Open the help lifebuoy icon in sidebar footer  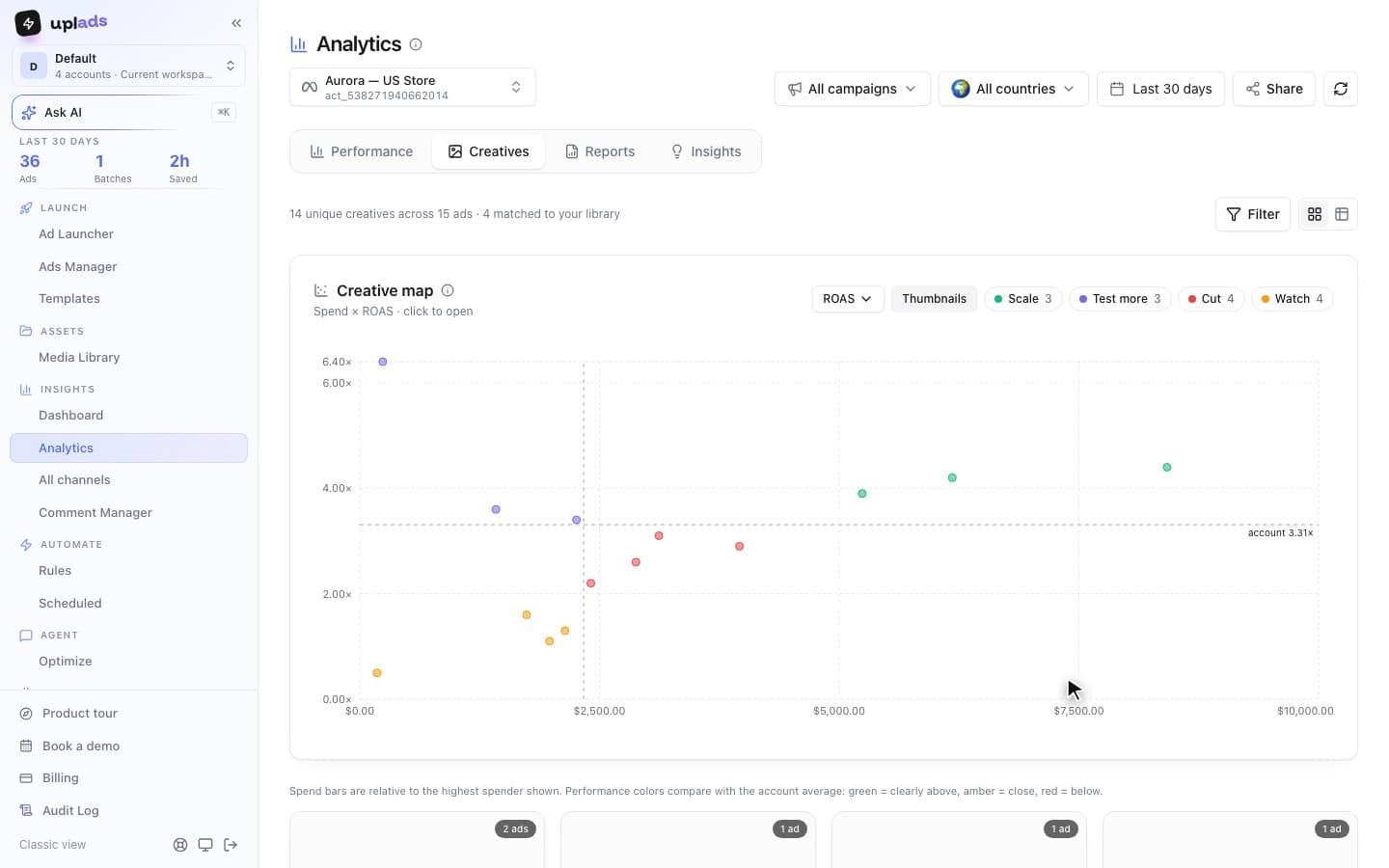point(180,845)
